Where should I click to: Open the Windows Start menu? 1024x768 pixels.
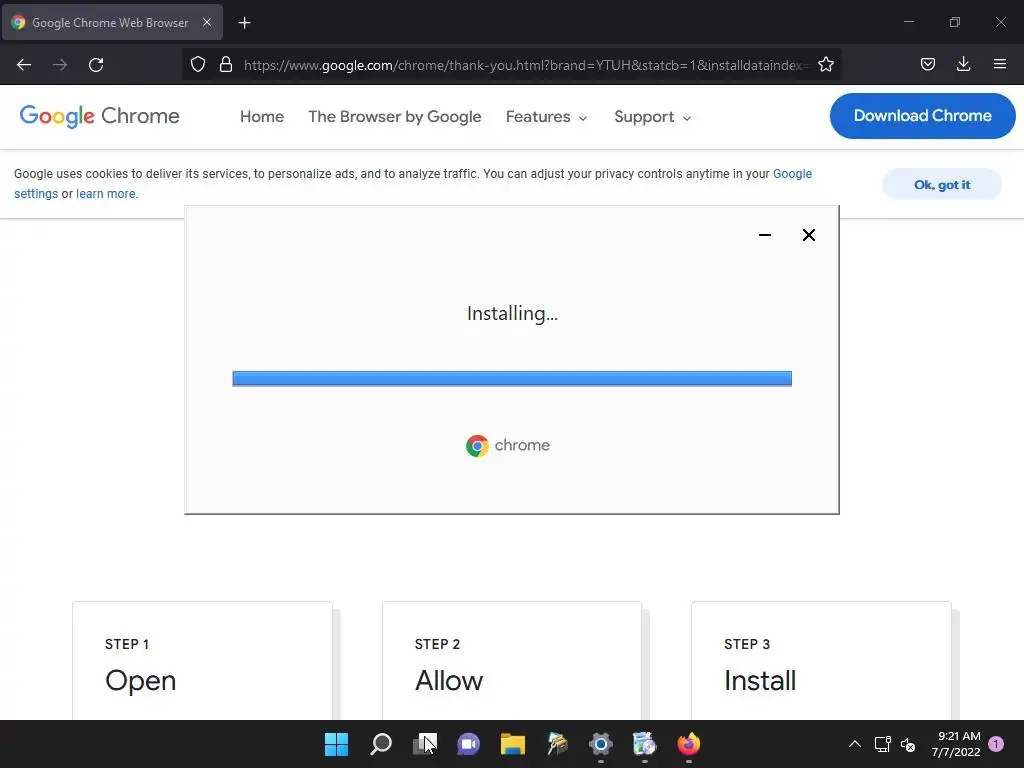[336, 744]
